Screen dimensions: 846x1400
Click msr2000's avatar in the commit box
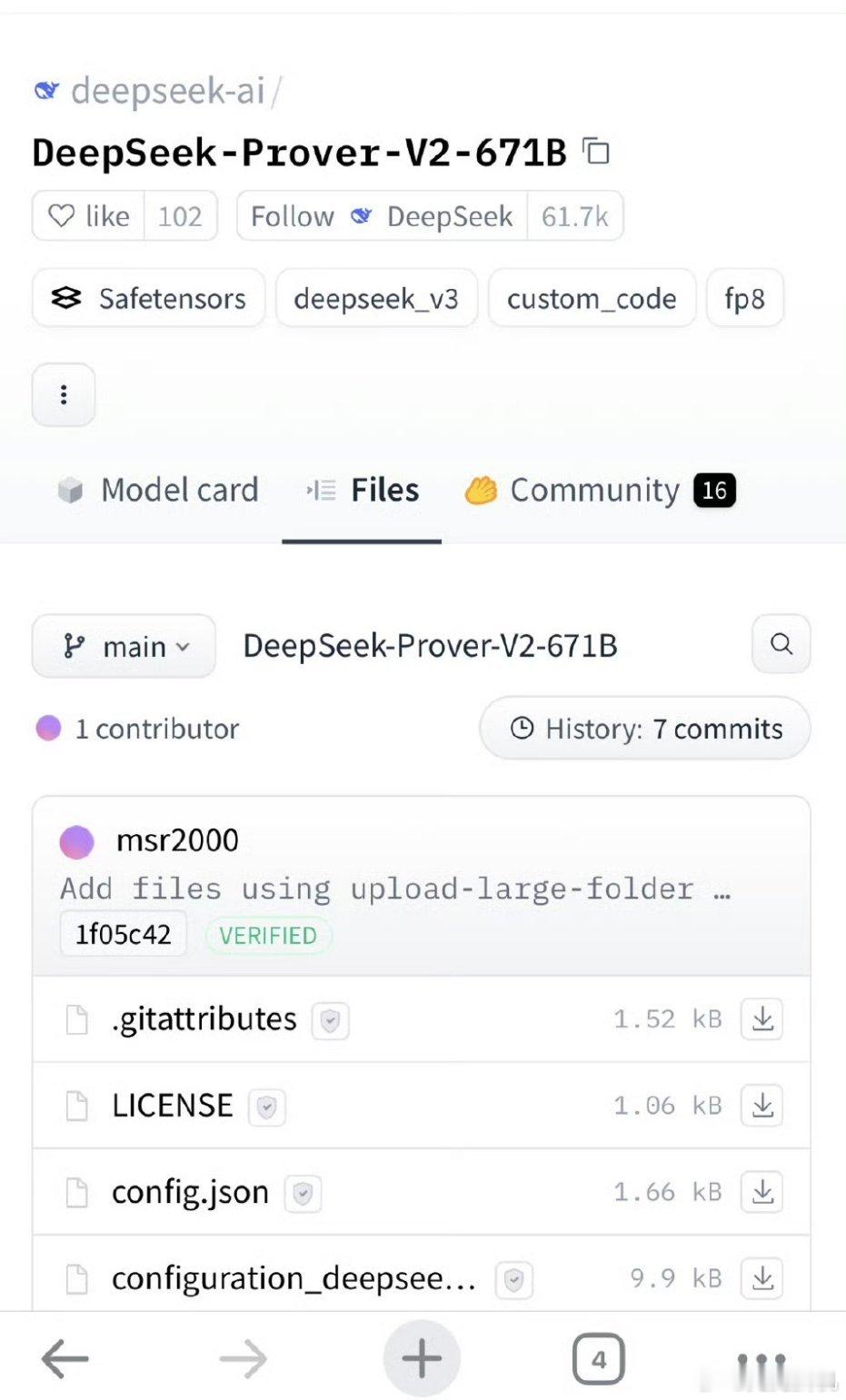(x=77, y=842)
